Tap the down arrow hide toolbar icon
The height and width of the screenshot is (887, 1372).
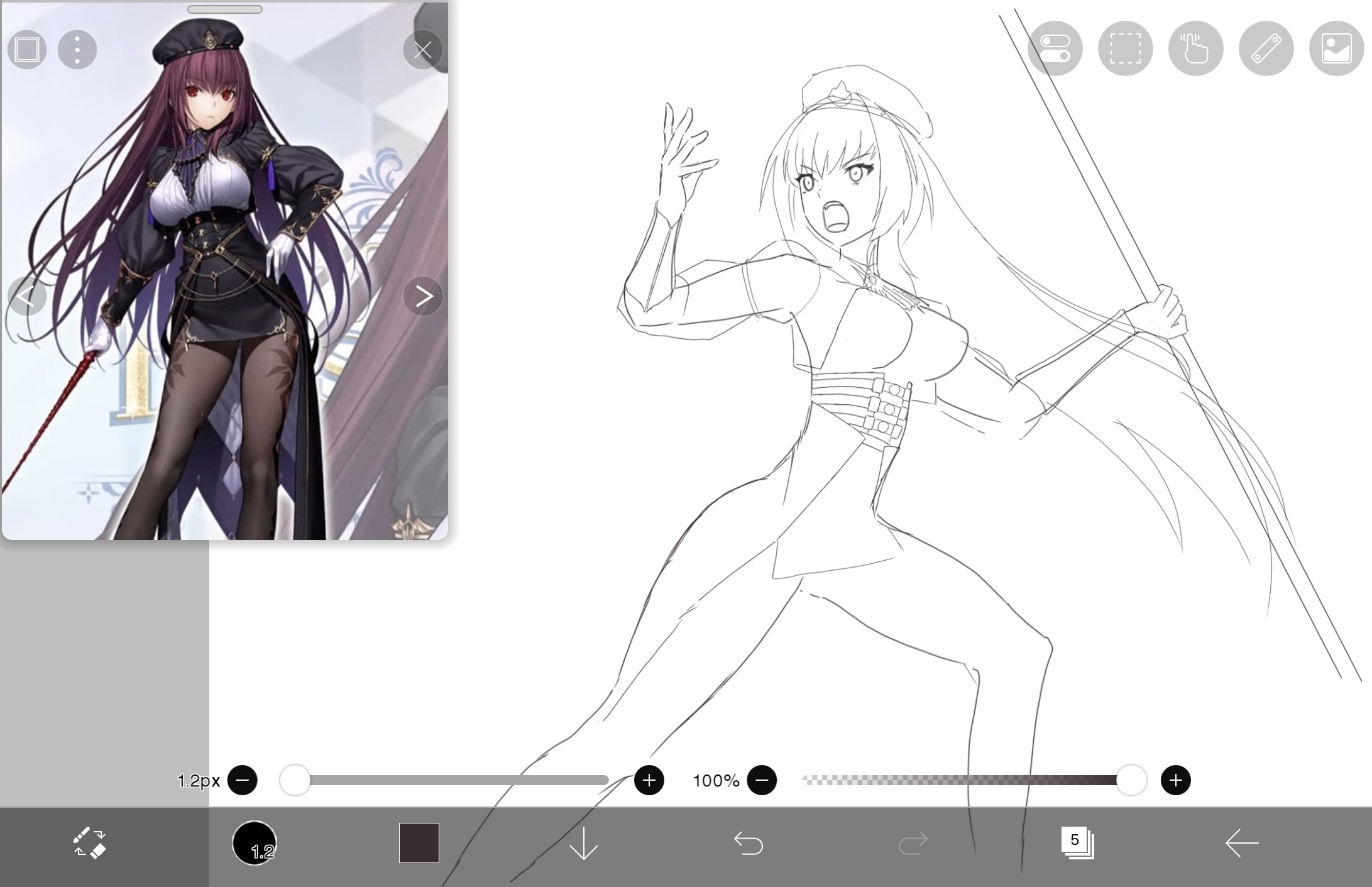(583, 843)
